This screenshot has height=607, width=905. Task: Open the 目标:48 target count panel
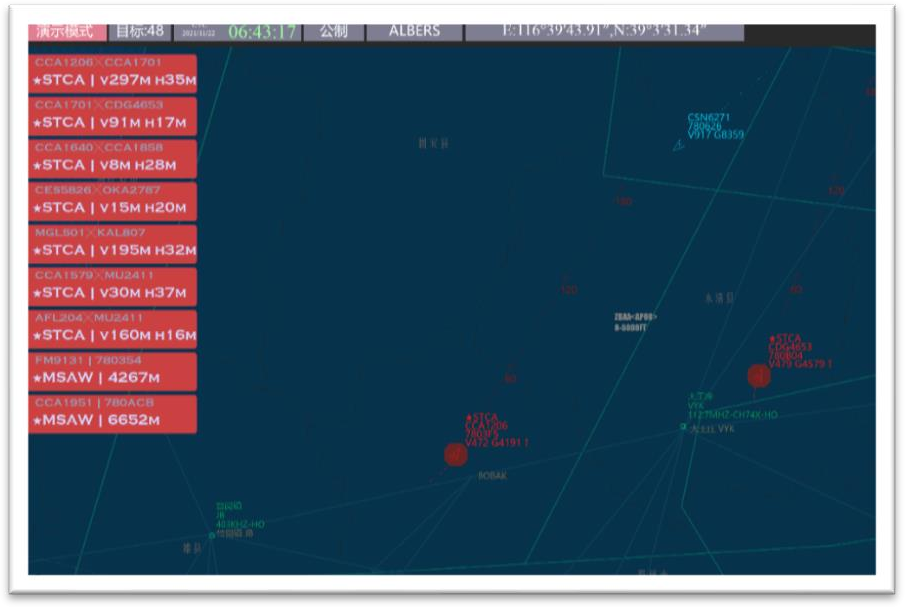coord(139,31)
